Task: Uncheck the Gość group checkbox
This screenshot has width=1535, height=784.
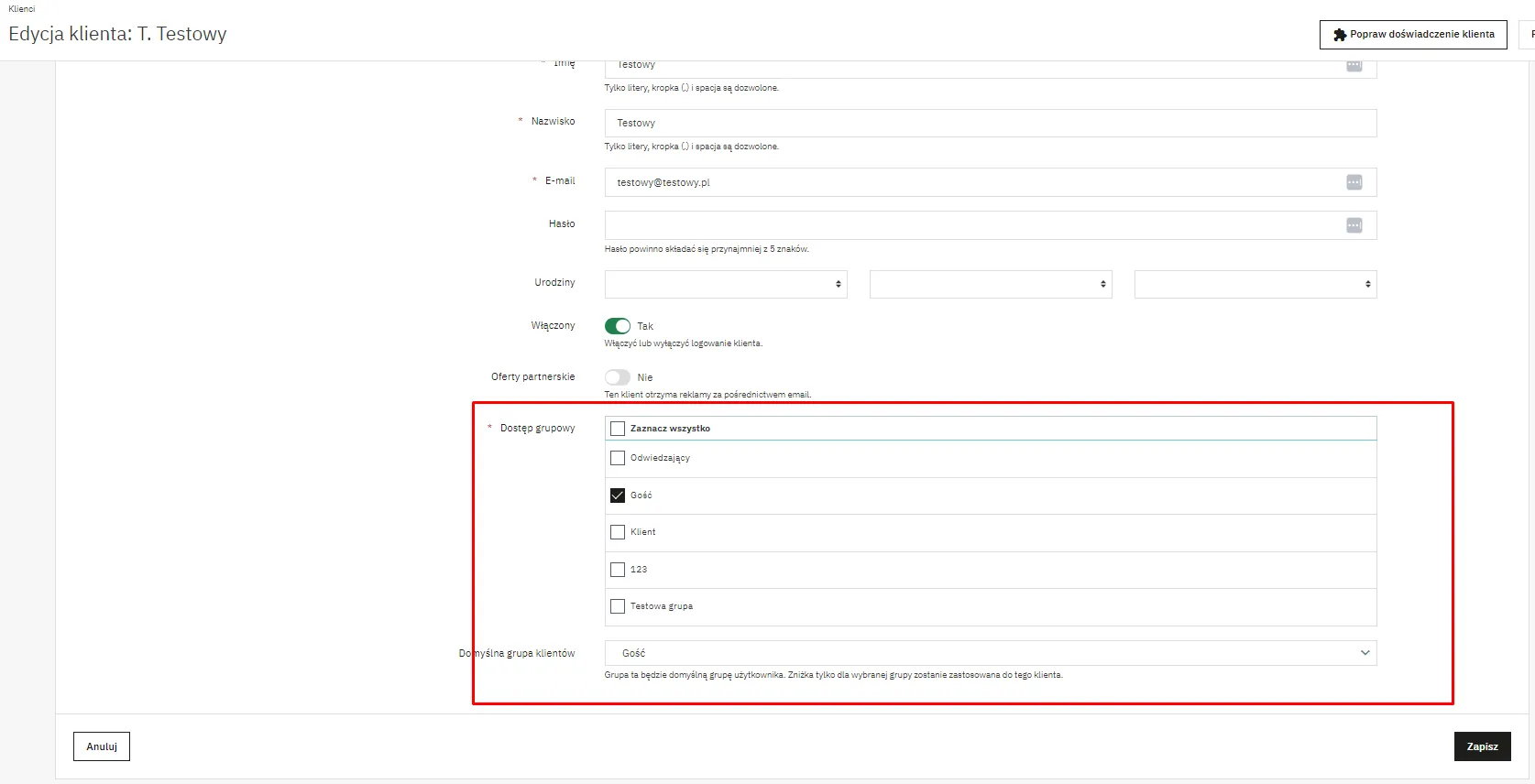Action: click(x=618, y=495)
